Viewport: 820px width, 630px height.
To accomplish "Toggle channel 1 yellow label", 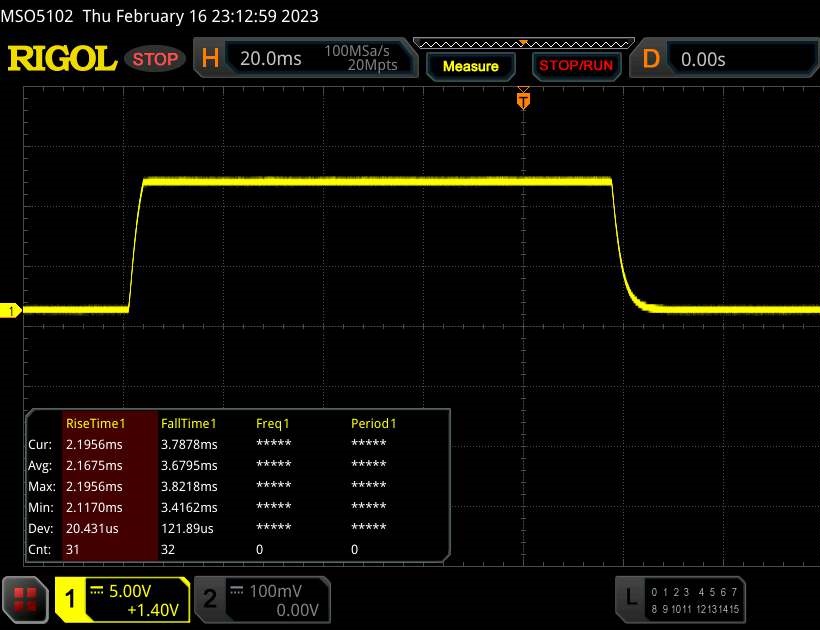I will point(71,599).
